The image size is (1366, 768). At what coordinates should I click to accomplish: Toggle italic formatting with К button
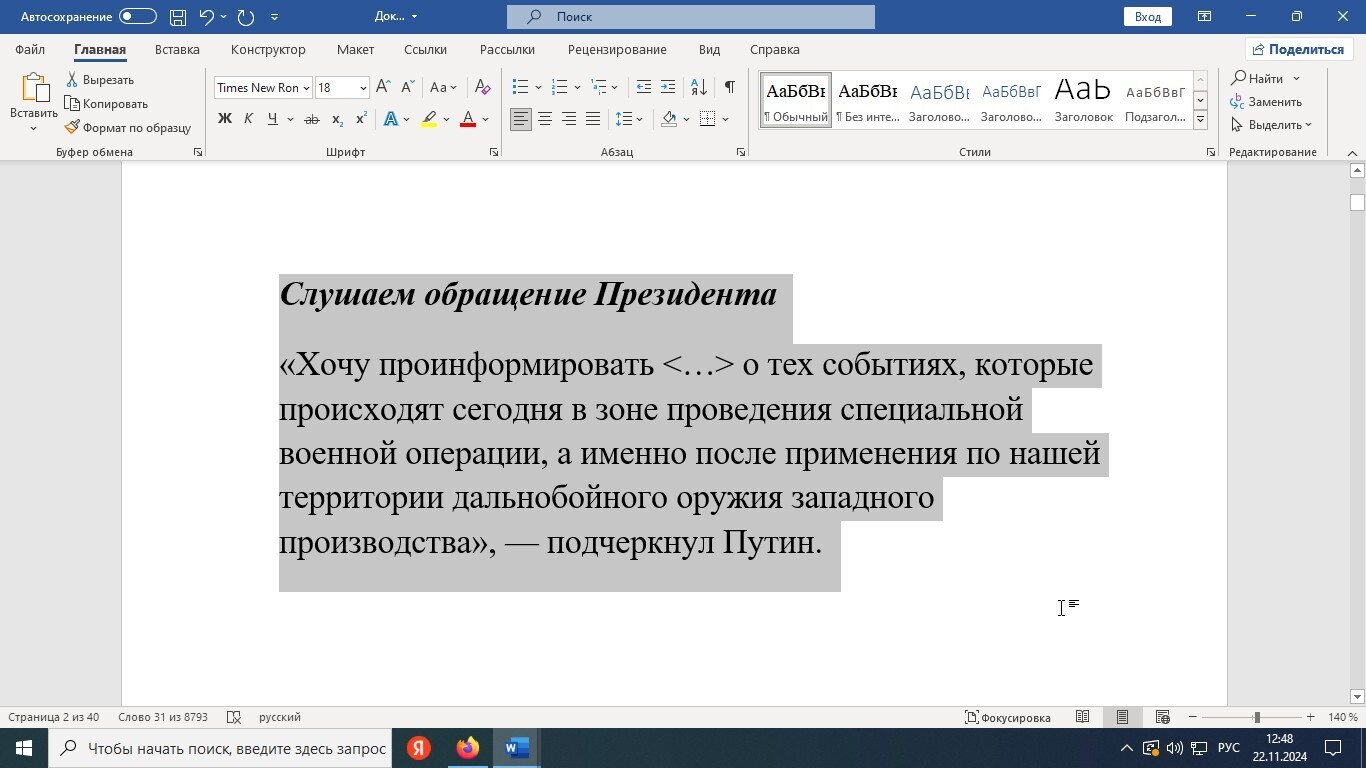[x=248, y=119]
